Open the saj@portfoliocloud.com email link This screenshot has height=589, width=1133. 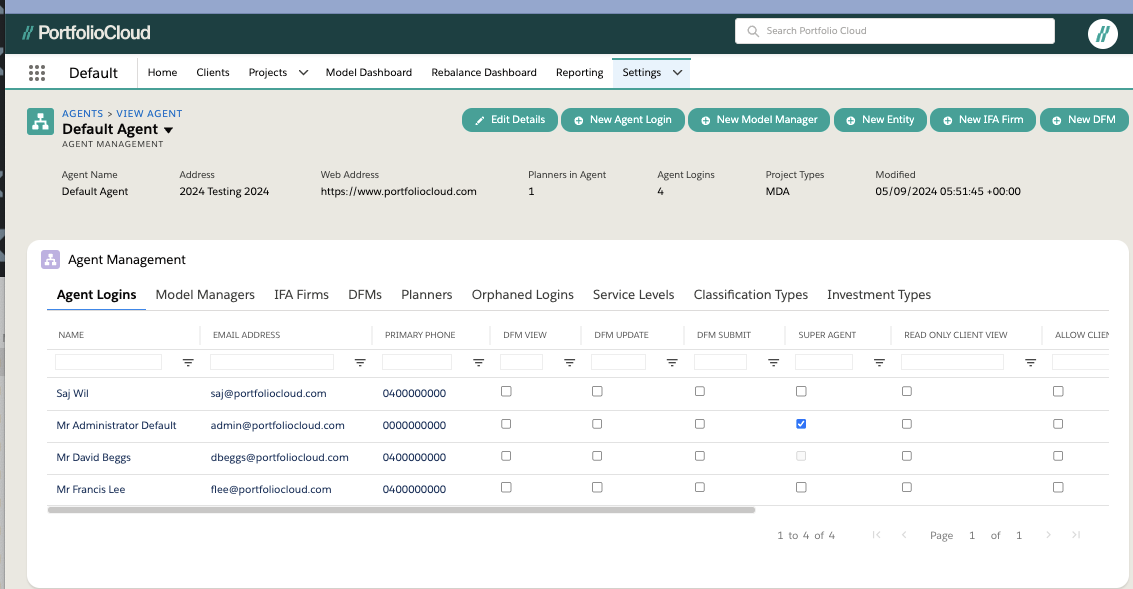[268, 394]
